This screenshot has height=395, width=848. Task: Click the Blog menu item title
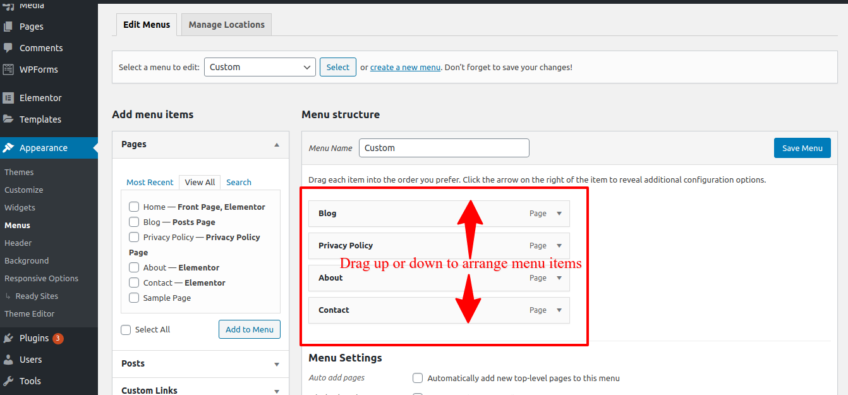click(x=327, y=213)
